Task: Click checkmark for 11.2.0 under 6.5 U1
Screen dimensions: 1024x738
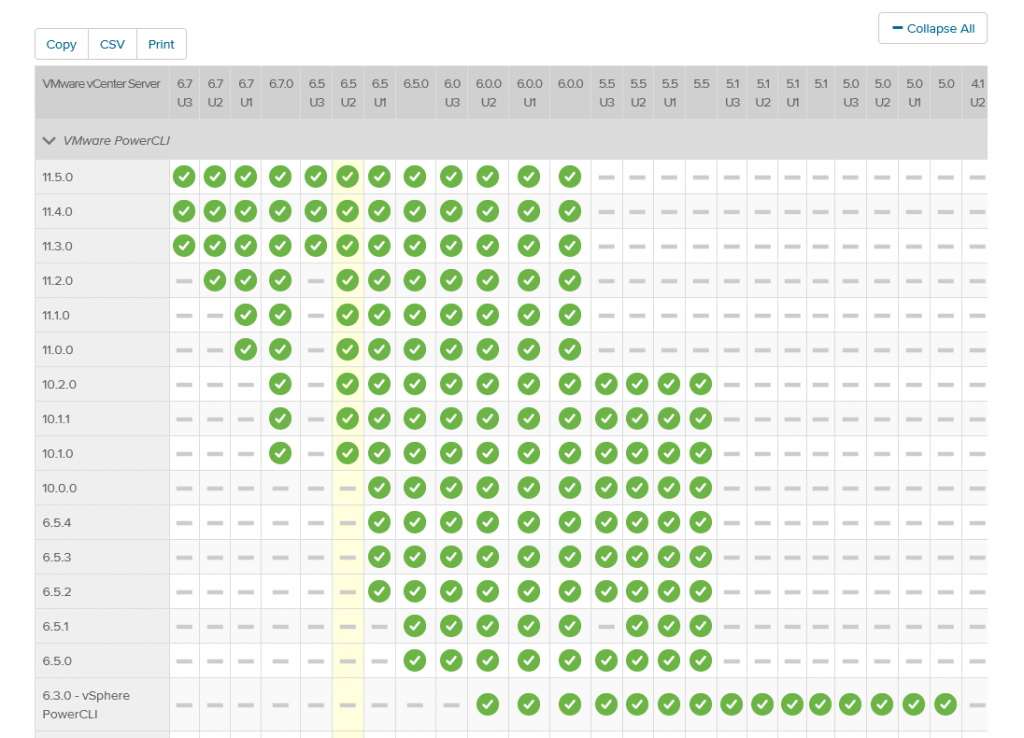Action: pos(379,280)
